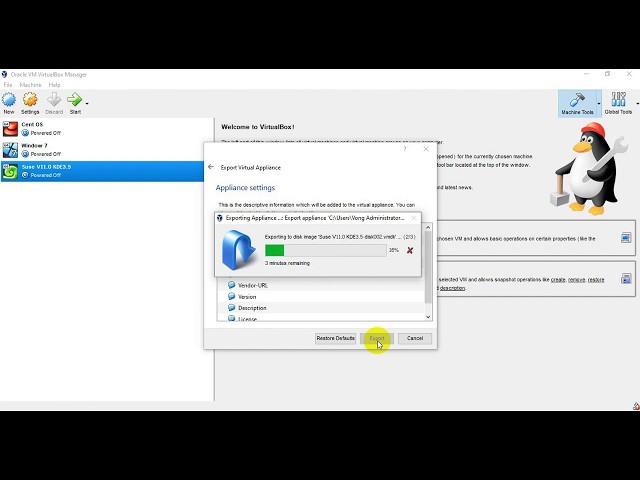Click the VirtualBox title bar icon

(x=4, y=74)
